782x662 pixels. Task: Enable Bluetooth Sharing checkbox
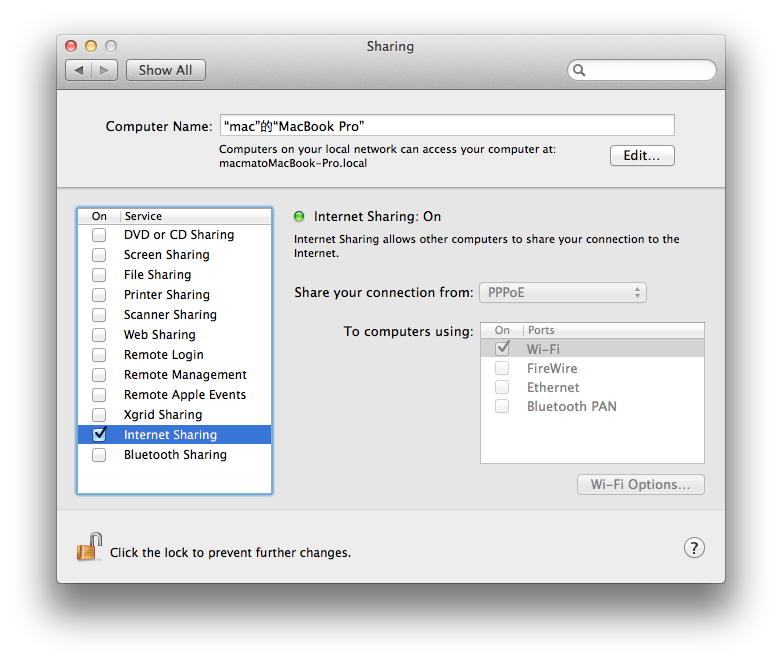pos(99,454)
